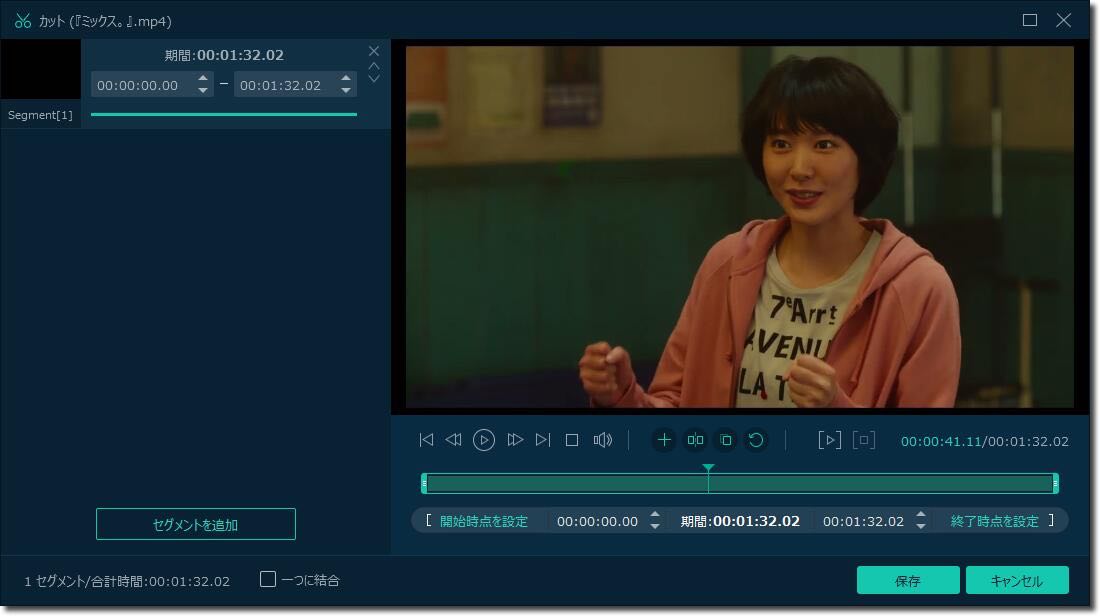Select the Segment[1] thumbnail
The width and height of the screenshot is (1100, 616).
(x=41, y=69)
